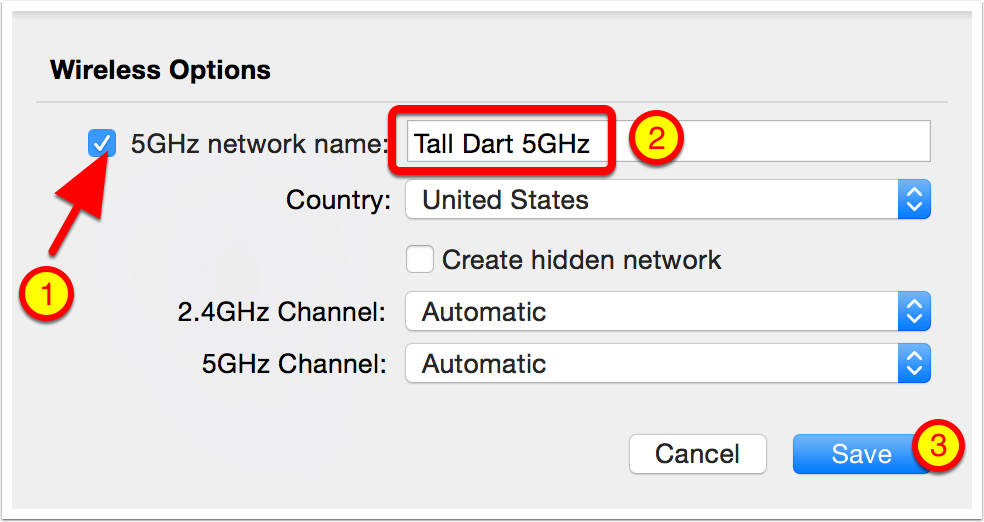This screenshot has height=522, width=984.
Task: Click the yellow step 3 marker
Action: [937, 445]
